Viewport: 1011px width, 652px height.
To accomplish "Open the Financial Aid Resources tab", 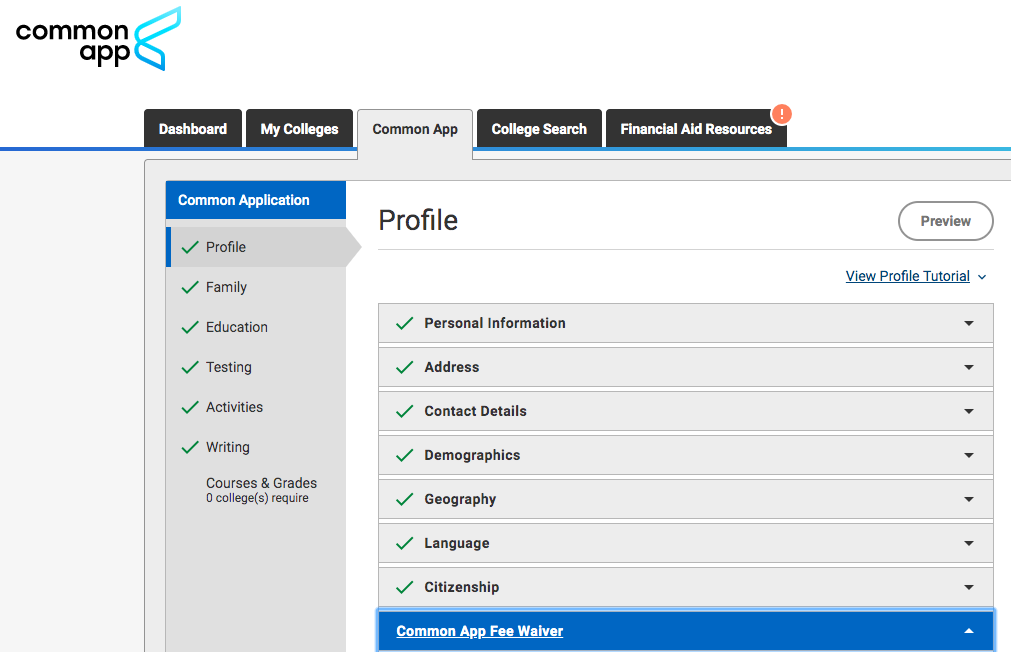I will tap(696, 129).
